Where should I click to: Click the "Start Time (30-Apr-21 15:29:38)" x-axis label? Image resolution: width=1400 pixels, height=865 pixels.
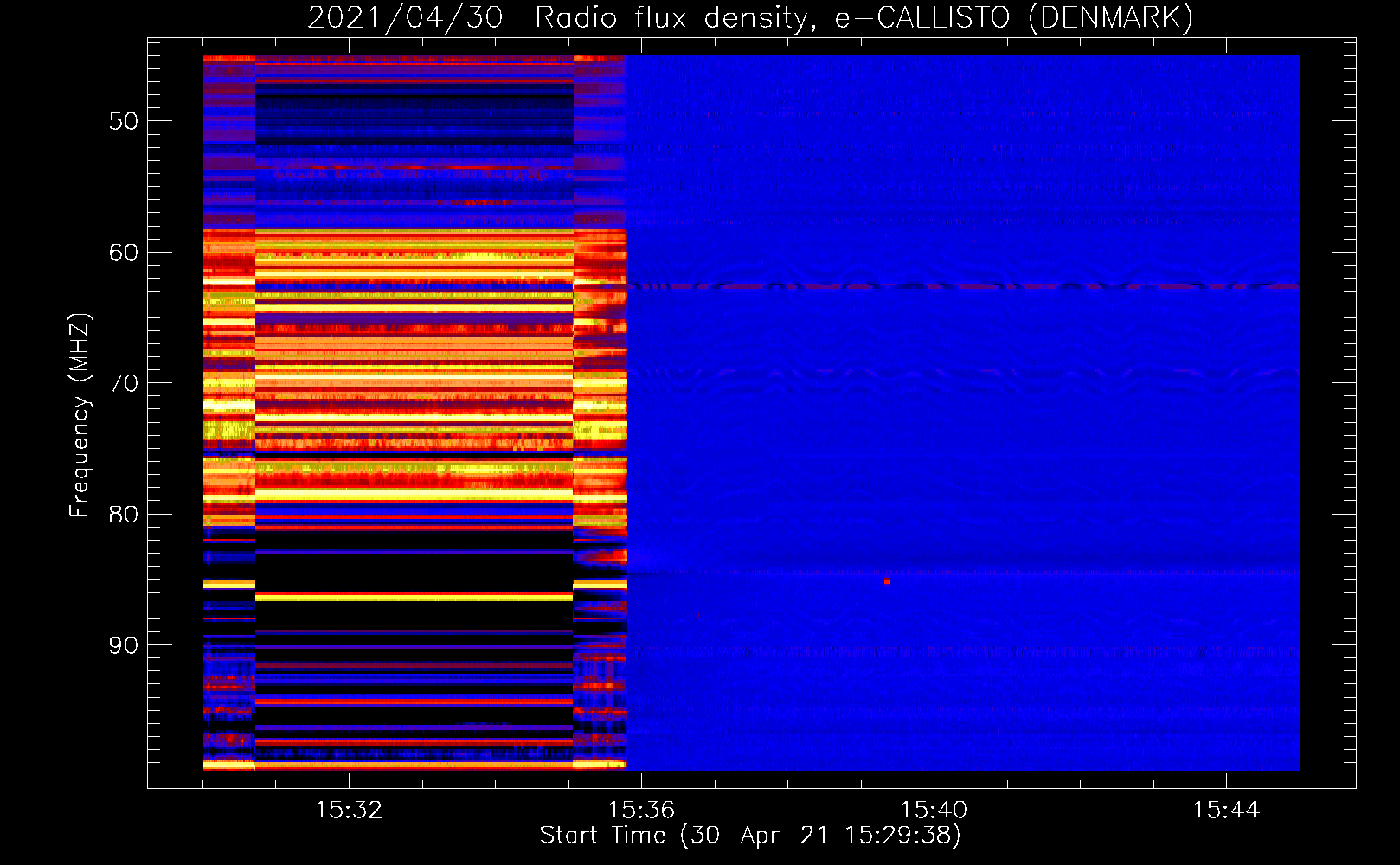750,836
